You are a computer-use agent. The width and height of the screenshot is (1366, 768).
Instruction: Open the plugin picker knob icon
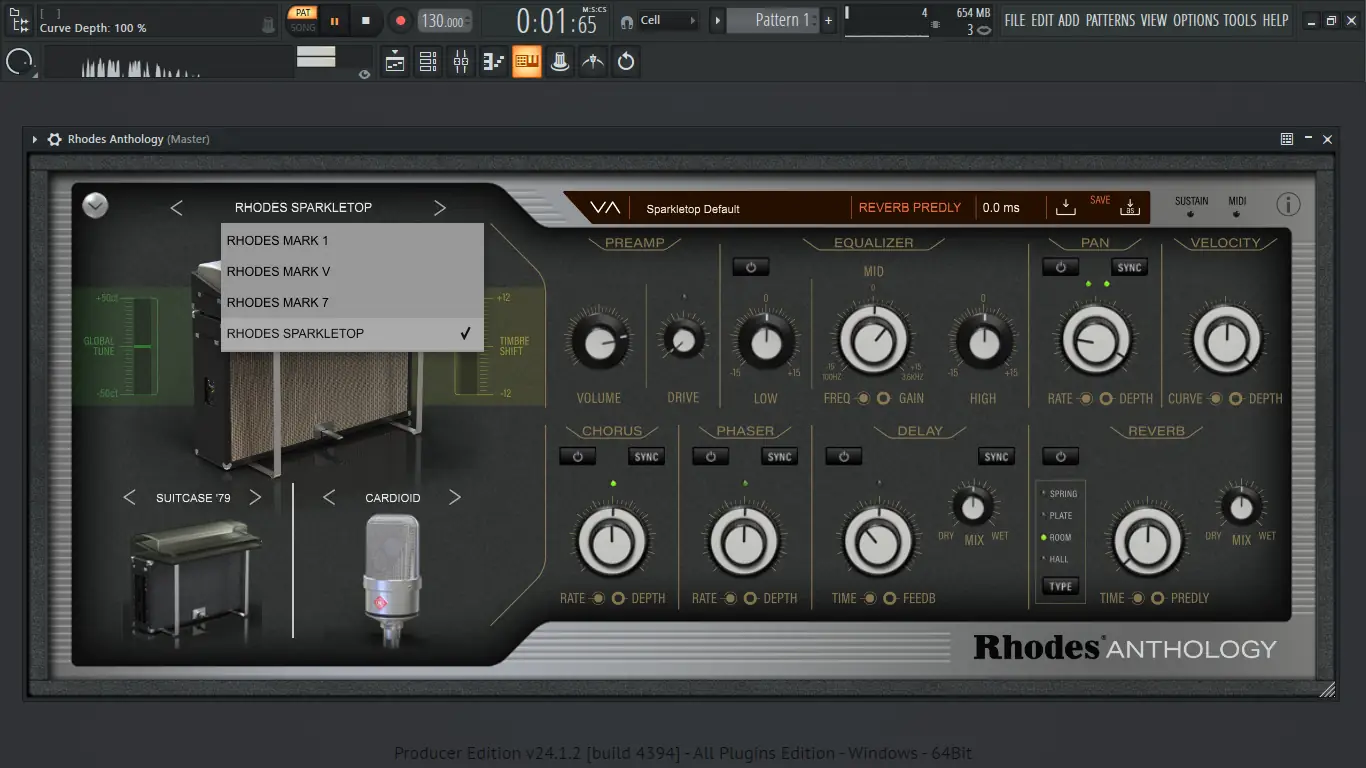coord(560,62)
